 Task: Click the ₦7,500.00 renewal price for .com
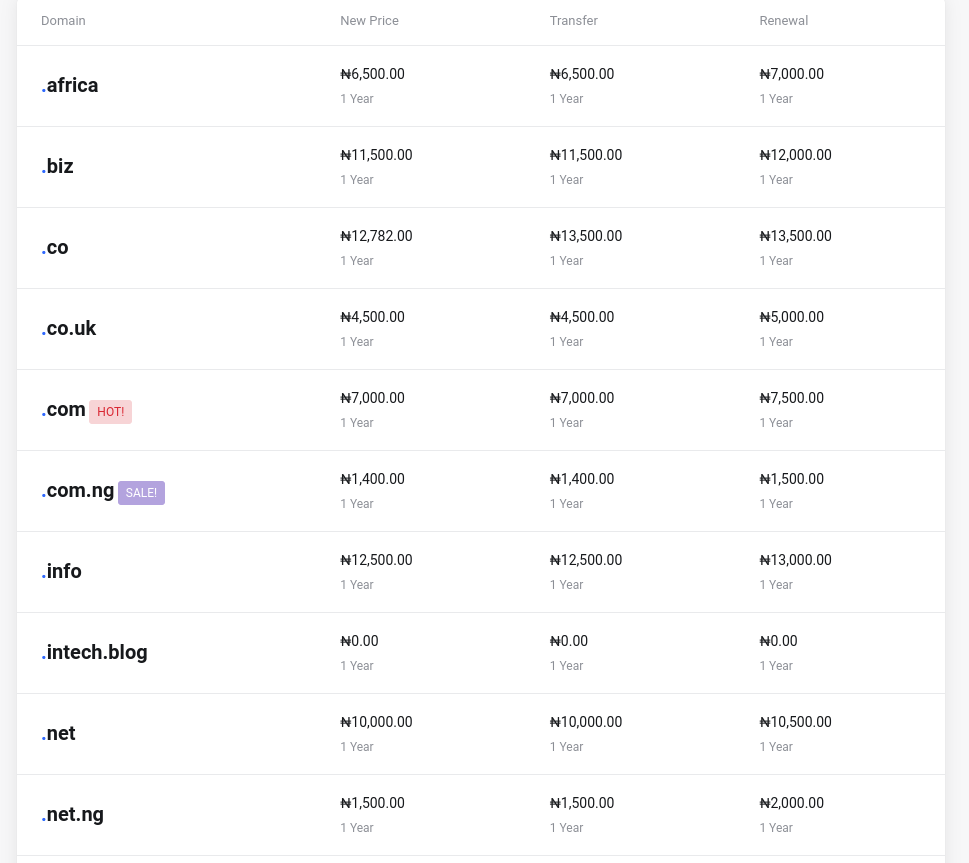tap(791, 399)
